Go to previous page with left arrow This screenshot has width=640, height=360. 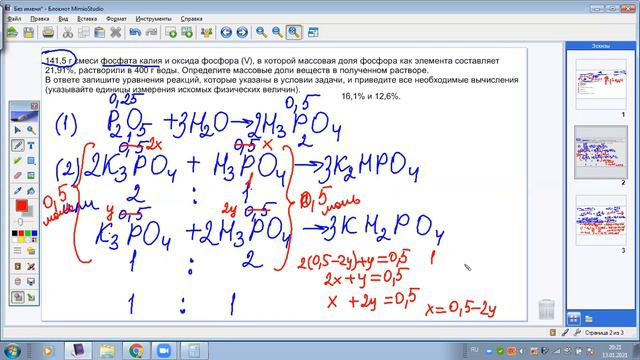tap(226, 32)
